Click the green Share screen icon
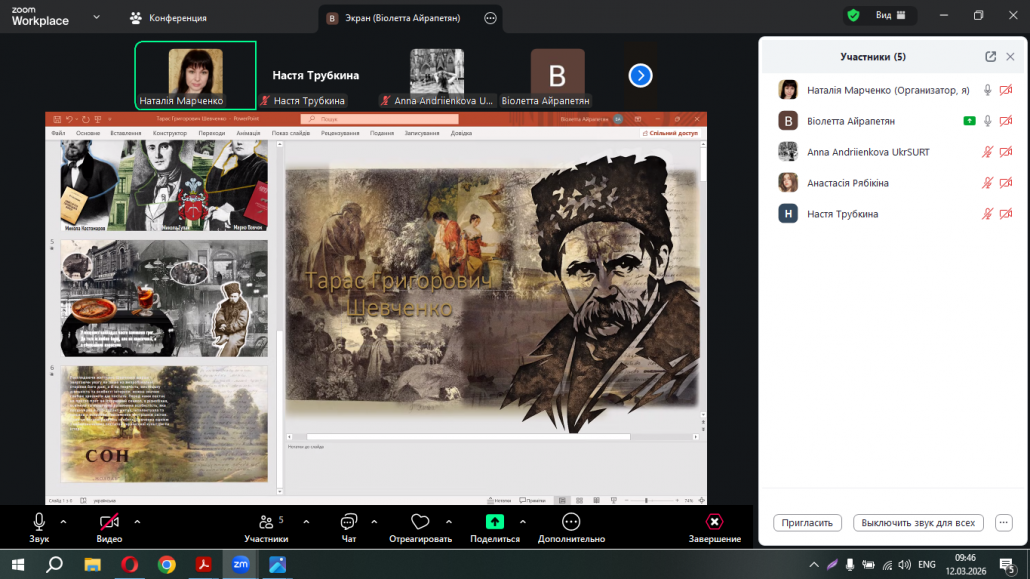Image resolution: width=1030 pixels, height=579 pixels. [x=495, y=522]
